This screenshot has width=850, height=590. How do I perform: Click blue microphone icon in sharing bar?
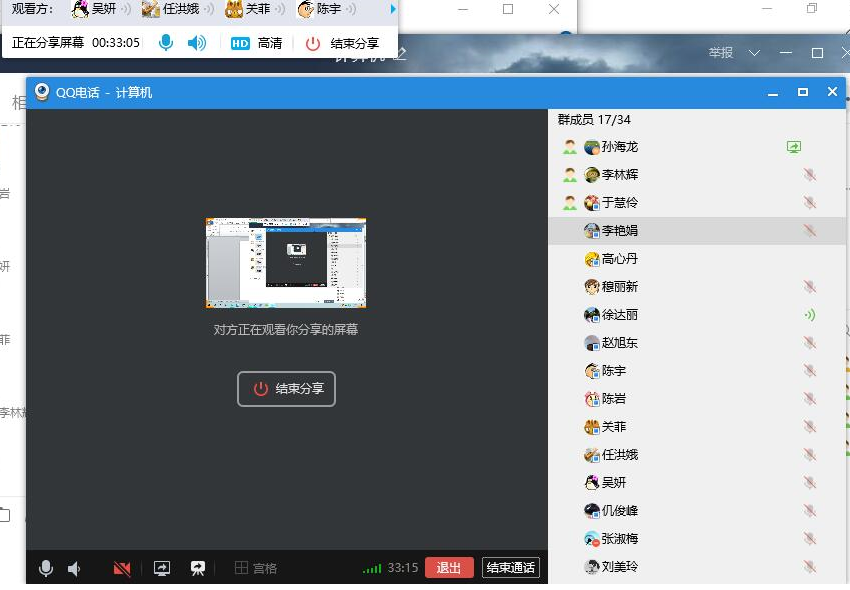tap(166, 43)
